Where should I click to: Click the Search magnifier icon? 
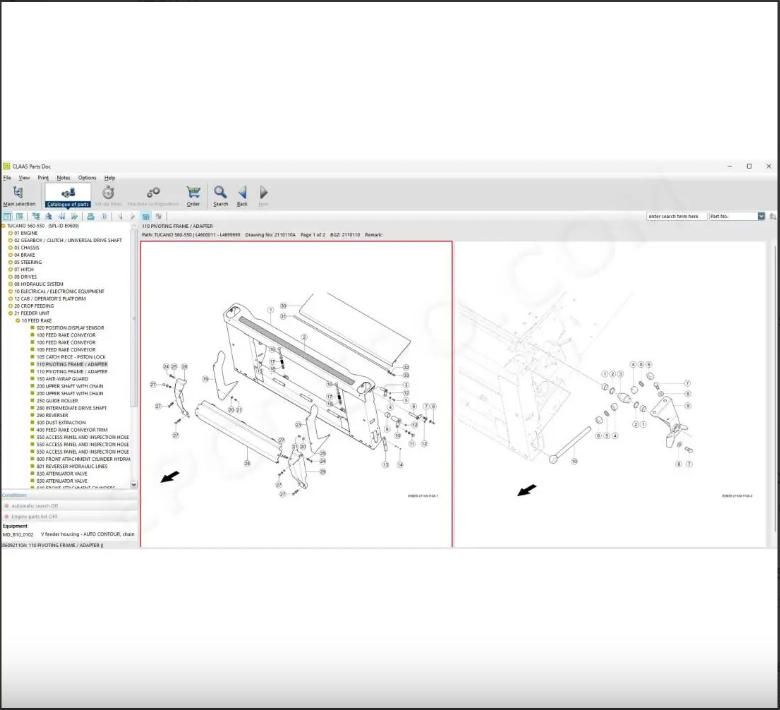220,194
